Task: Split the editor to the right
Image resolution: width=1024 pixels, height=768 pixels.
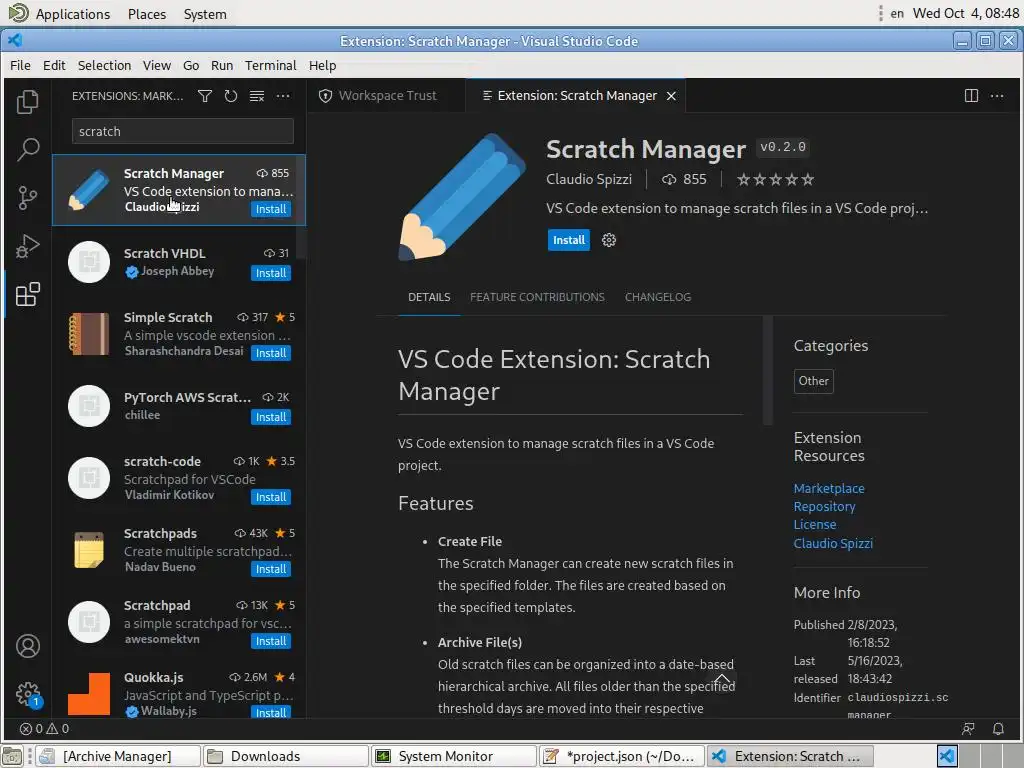Action: point(971,95)
